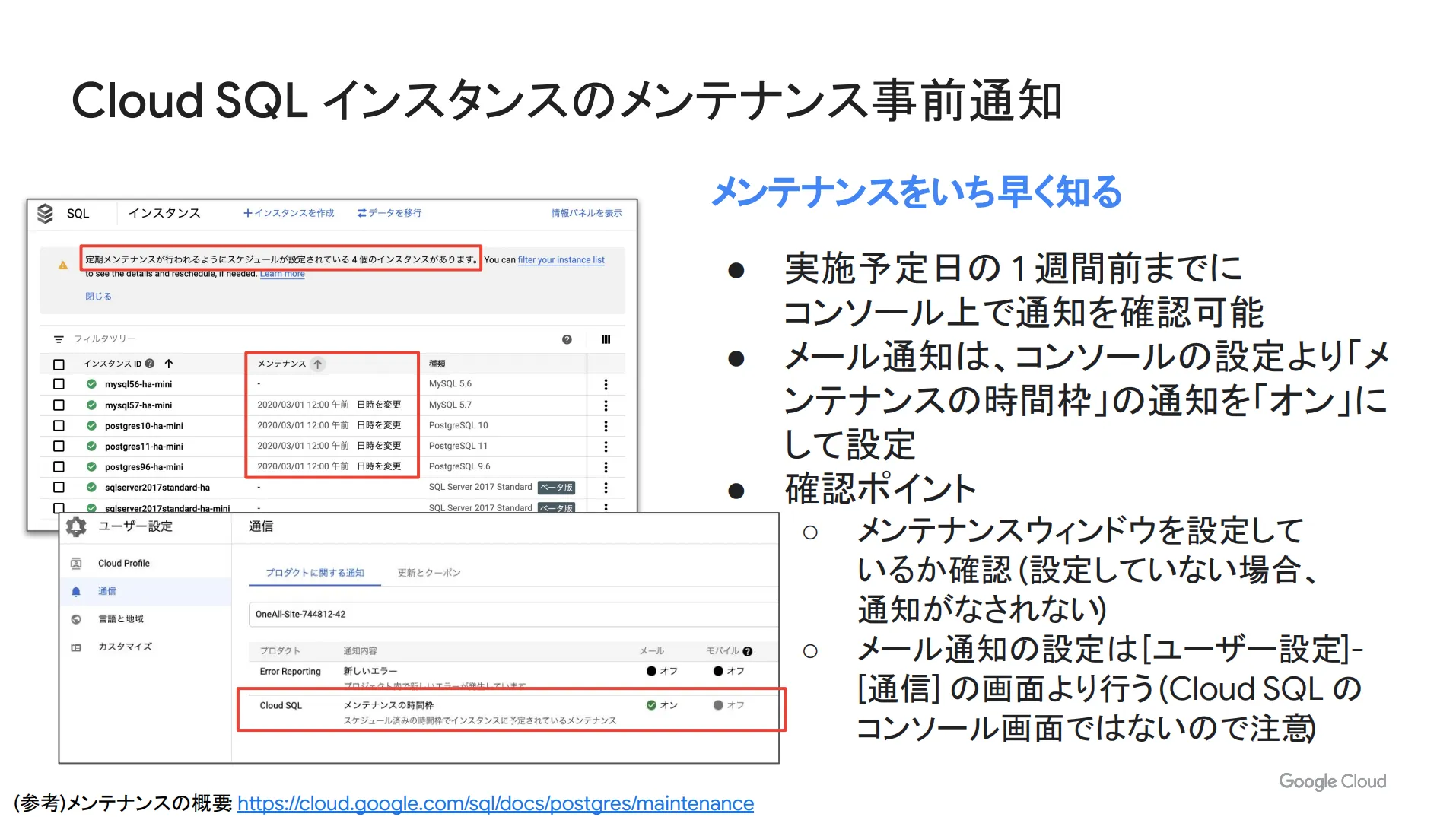Click the help icon next to モバイル

[748, 651]
